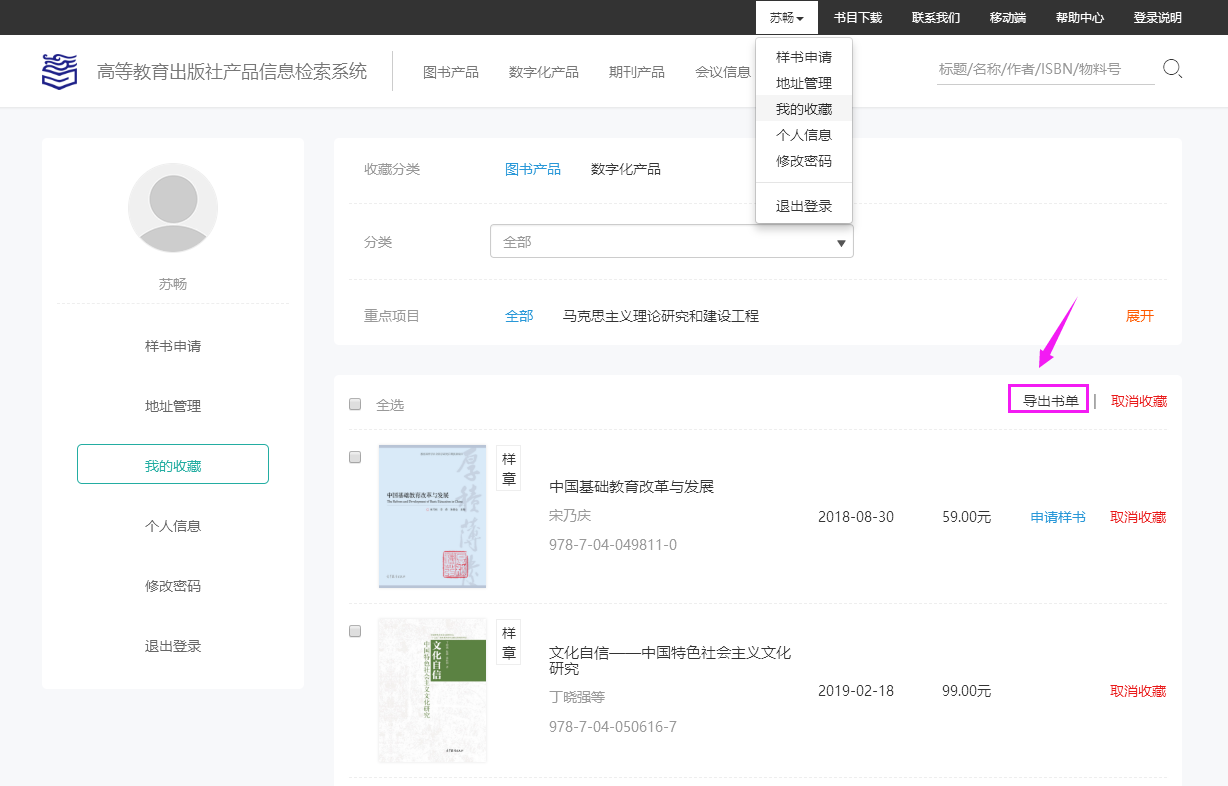Click the search magnifier icon

click(x=1172, y=69)
